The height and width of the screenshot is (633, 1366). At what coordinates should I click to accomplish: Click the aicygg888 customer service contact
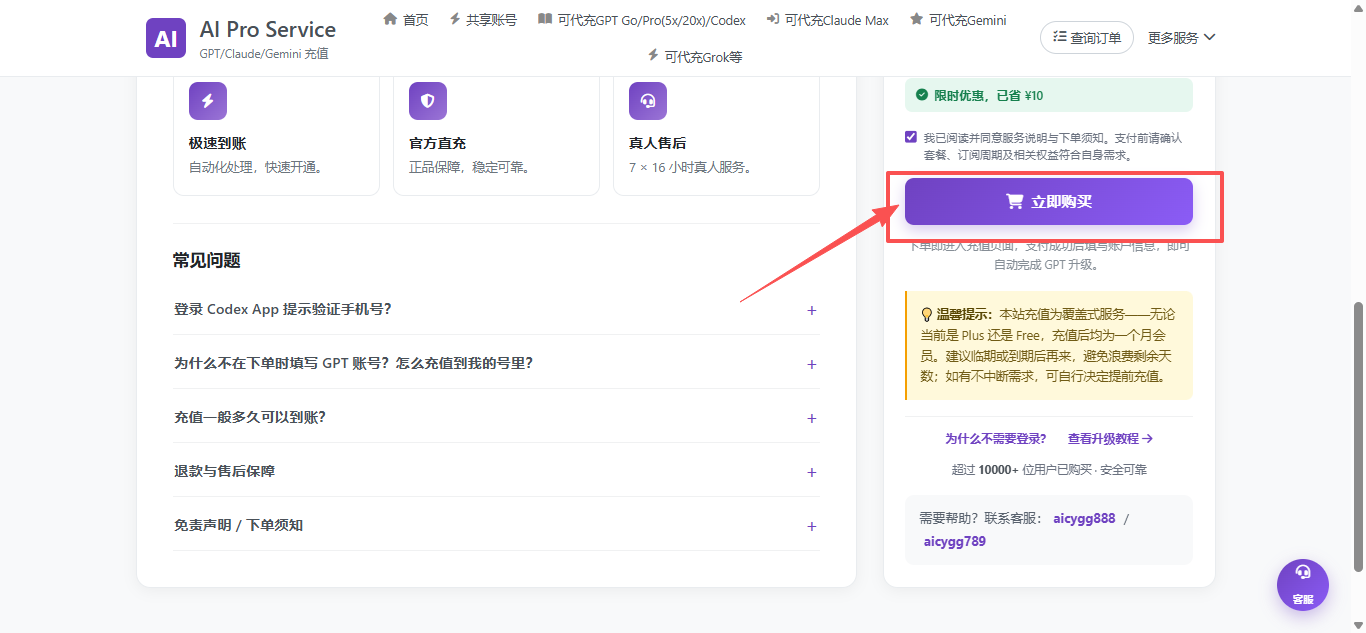(x=1084, y=518)
